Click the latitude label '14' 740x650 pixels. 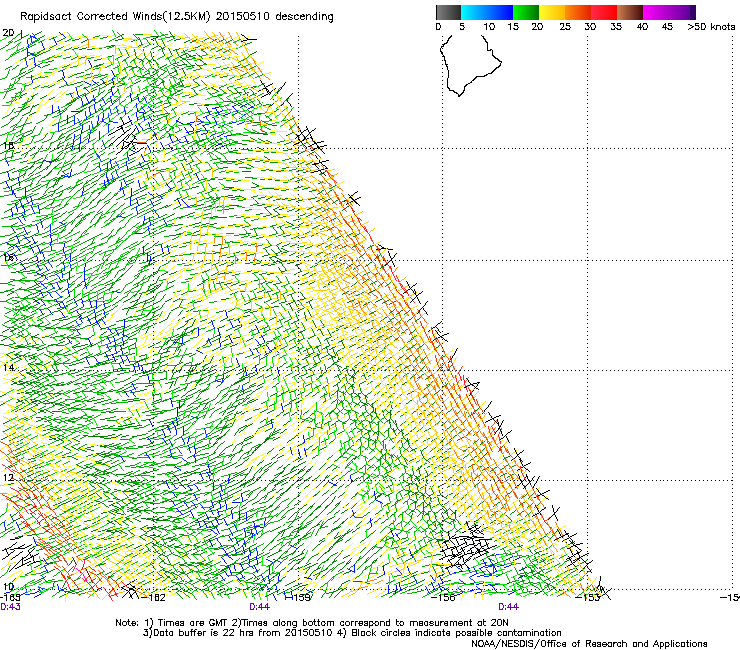pyautogui.click(x=8, y=367)
